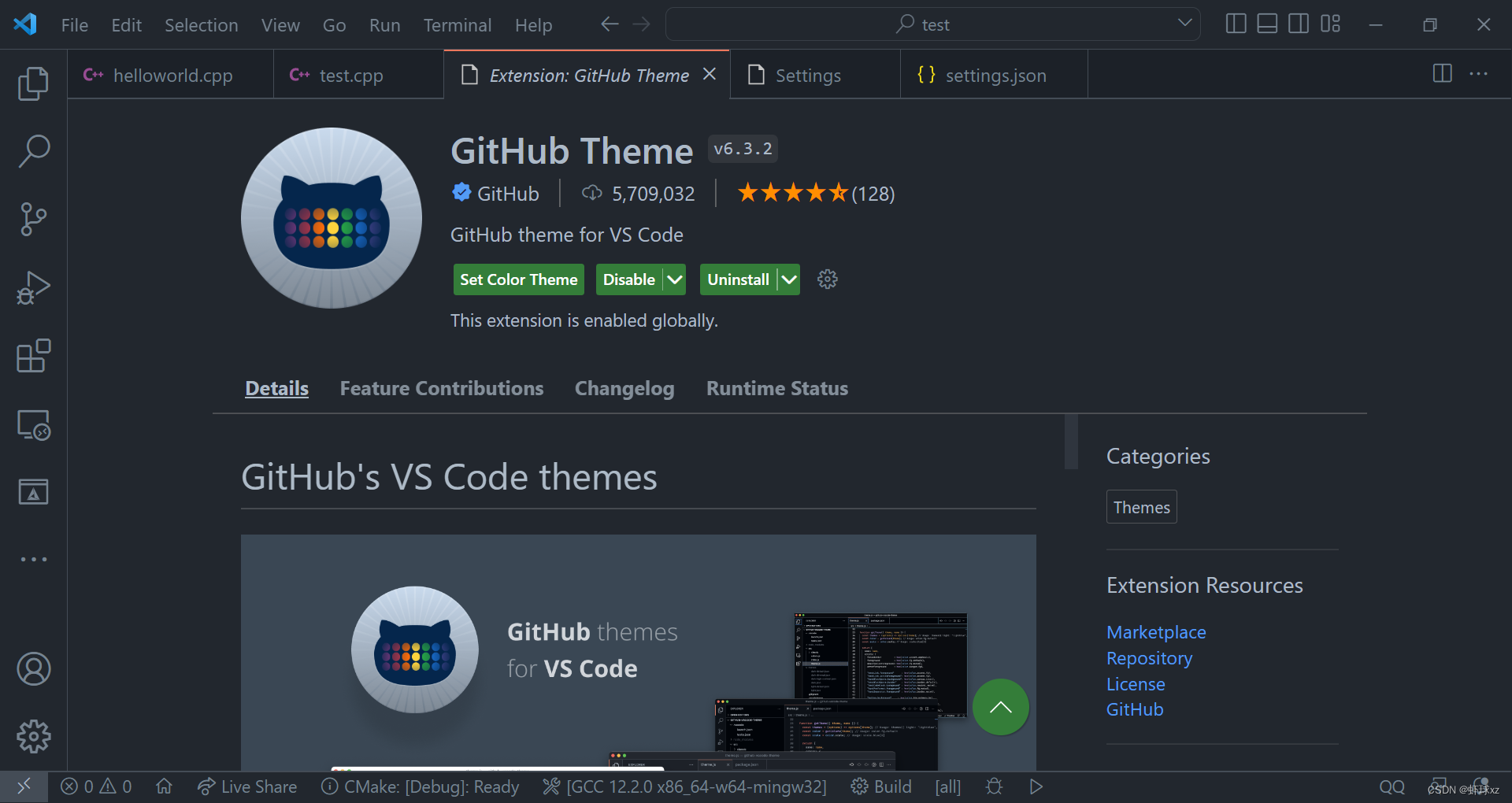Select the Details tab
The width and height of the screenshot is (1512, 803).
(276, 389)
